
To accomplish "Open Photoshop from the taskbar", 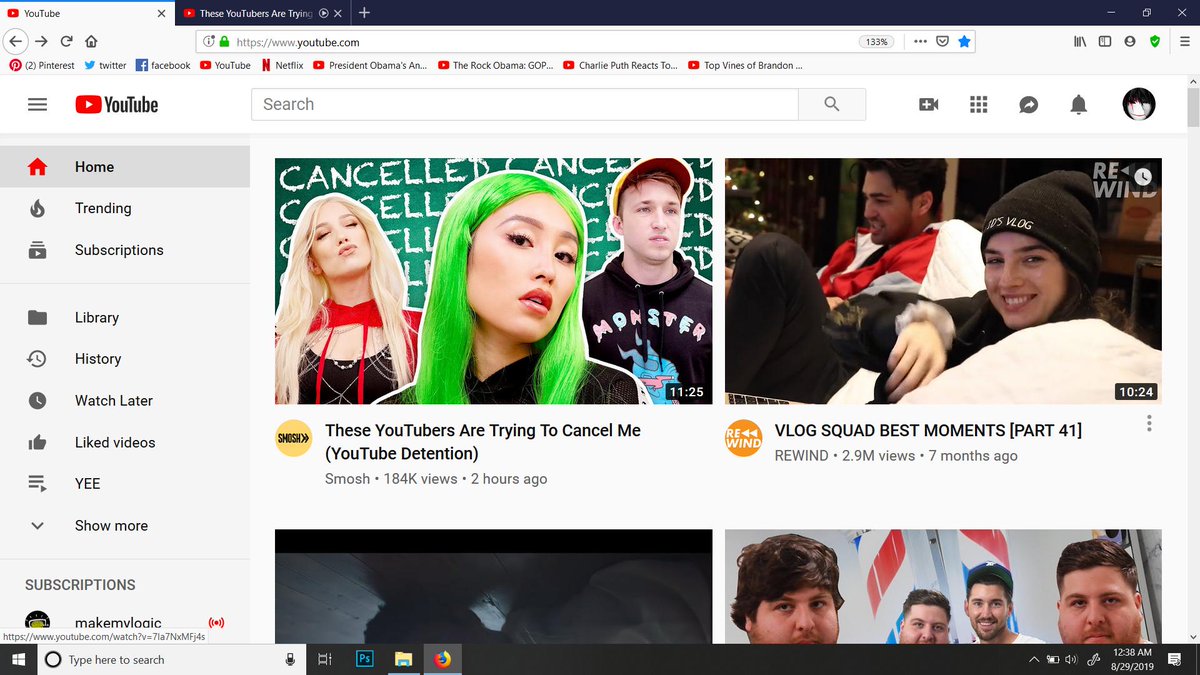I will pyautogui.click(x=364, y=659).
